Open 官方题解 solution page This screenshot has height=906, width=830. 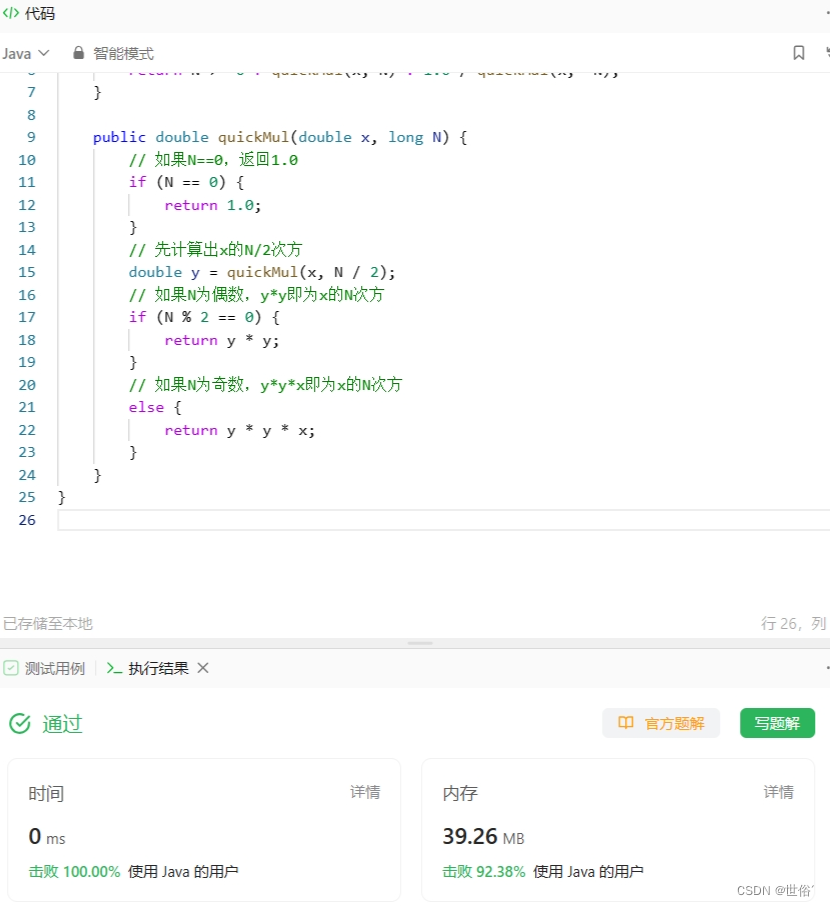[661, 723]
